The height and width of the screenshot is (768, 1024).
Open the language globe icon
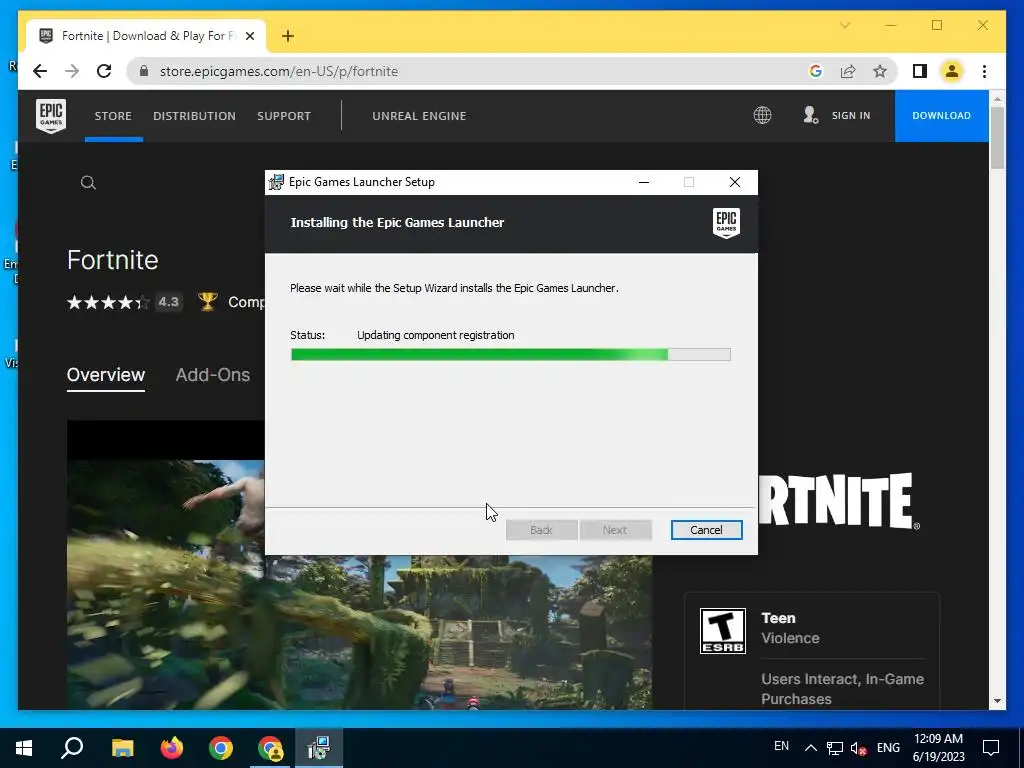[762, 116]
